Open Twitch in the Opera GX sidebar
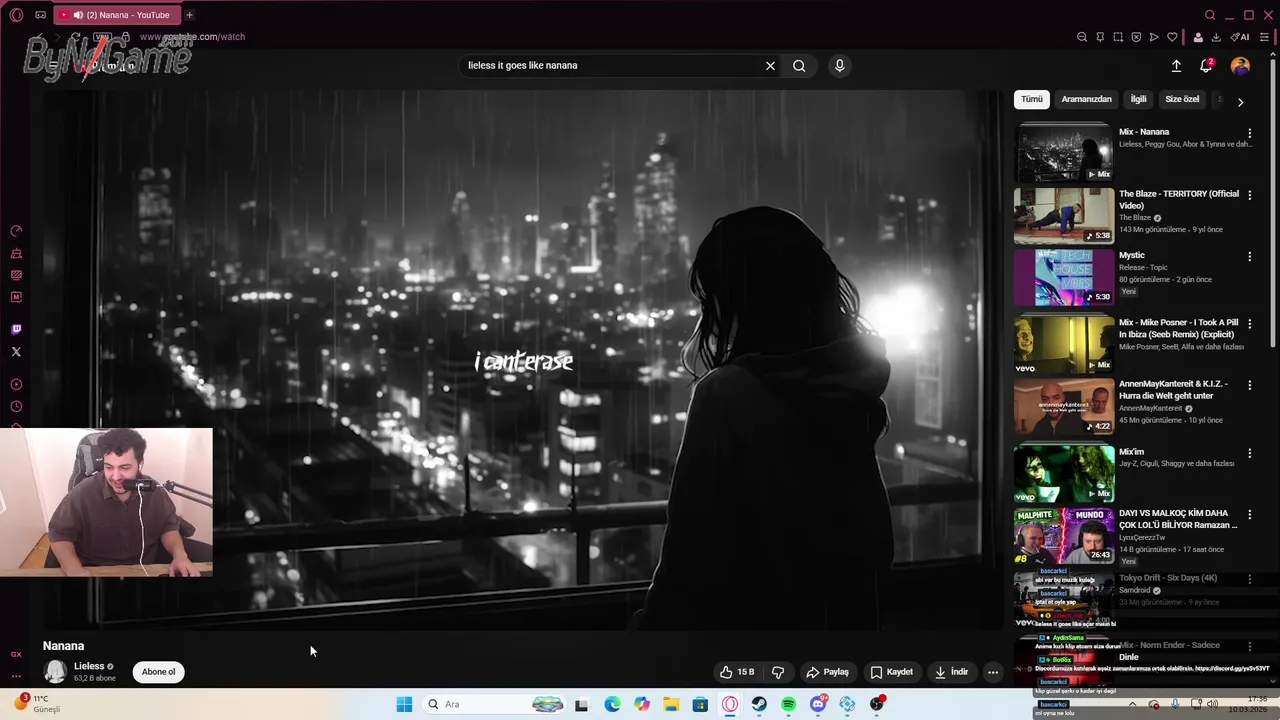 [x=16, y=329]
